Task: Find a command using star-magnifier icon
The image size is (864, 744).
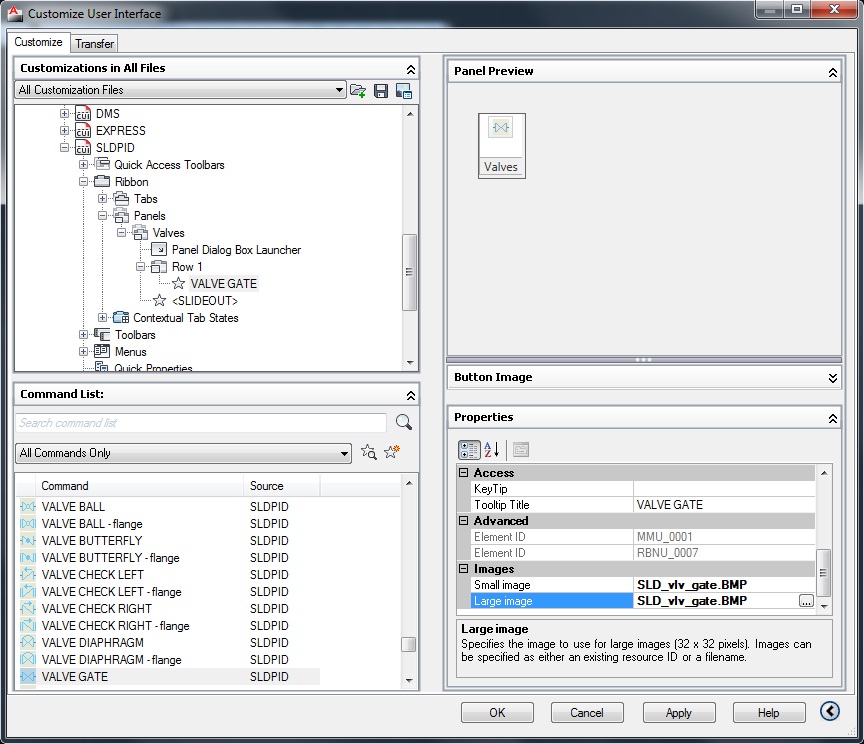Action: pos(368,452)
